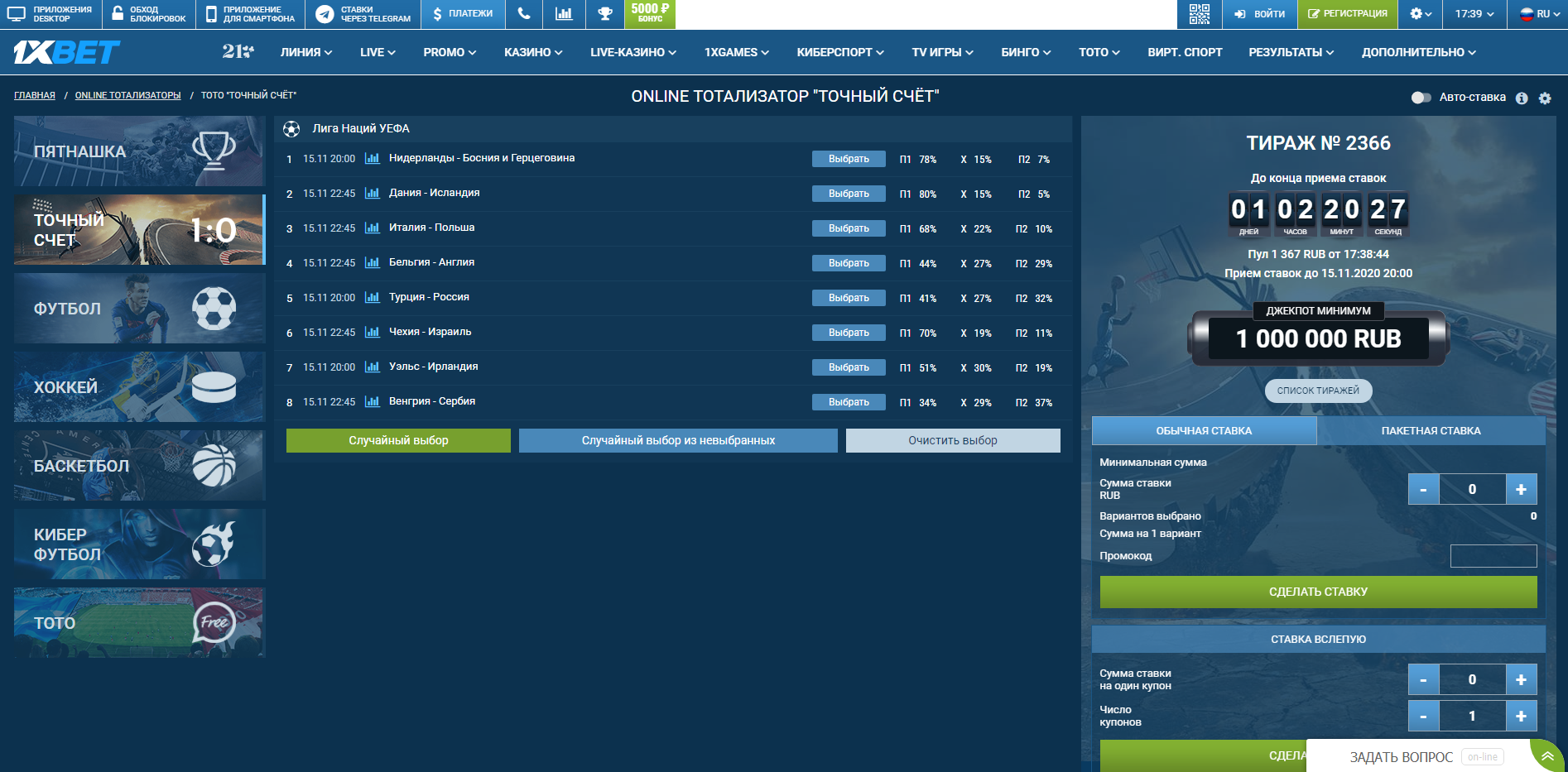Viewport: 1568px width, 772px height.
Task: Open the TV ИГРЫ menu
Action: pos(942,52)
